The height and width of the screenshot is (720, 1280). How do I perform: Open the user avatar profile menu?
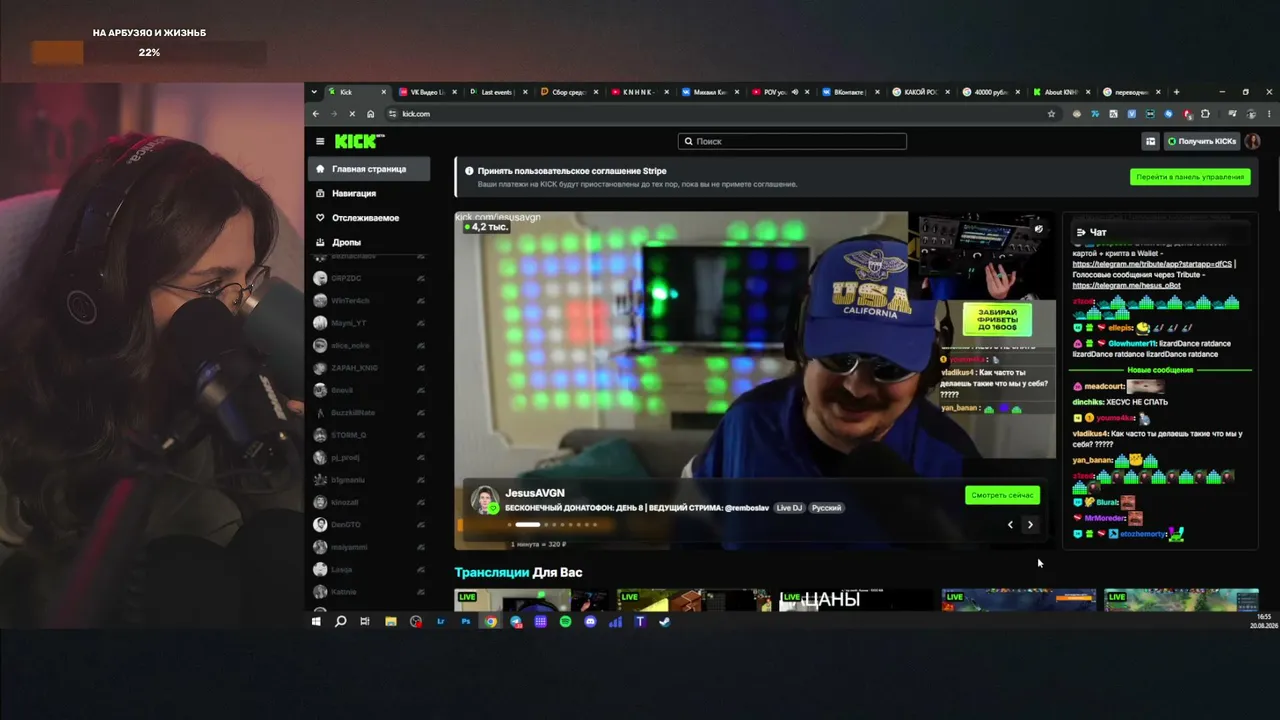click(x=1252, y=142)
